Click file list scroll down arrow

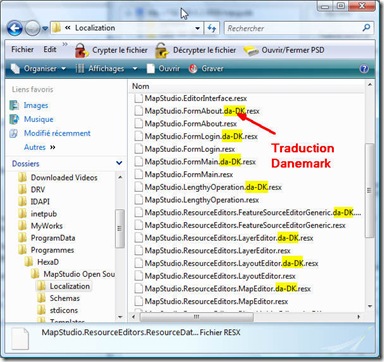pyautogui.click(x=369, y=306)
